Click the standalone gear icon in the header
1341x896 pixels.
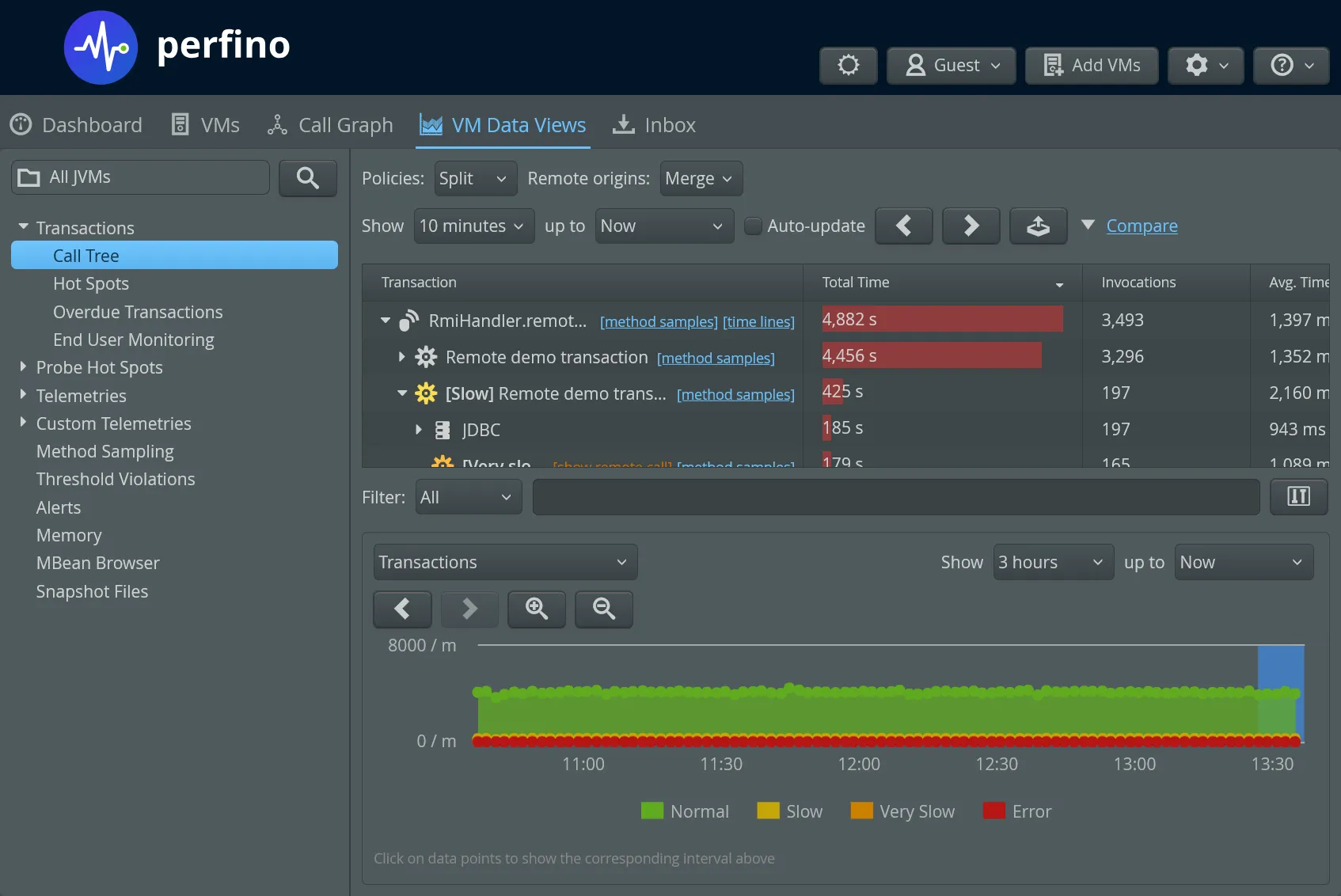[x=848, y=66]
